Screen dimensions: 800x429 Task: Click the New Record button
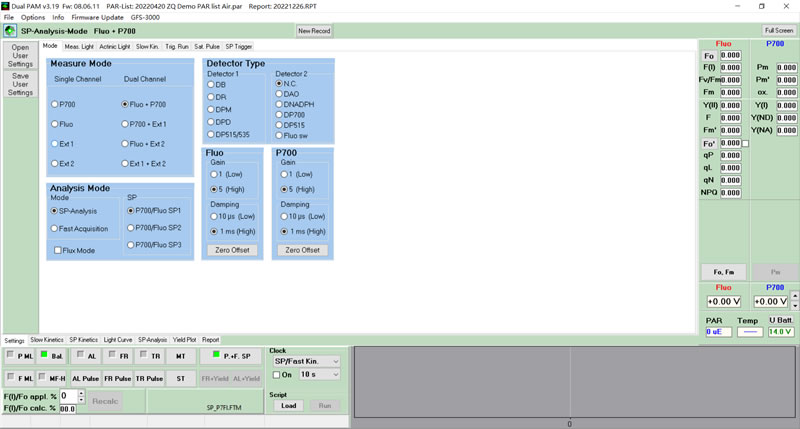click(314, 31)
